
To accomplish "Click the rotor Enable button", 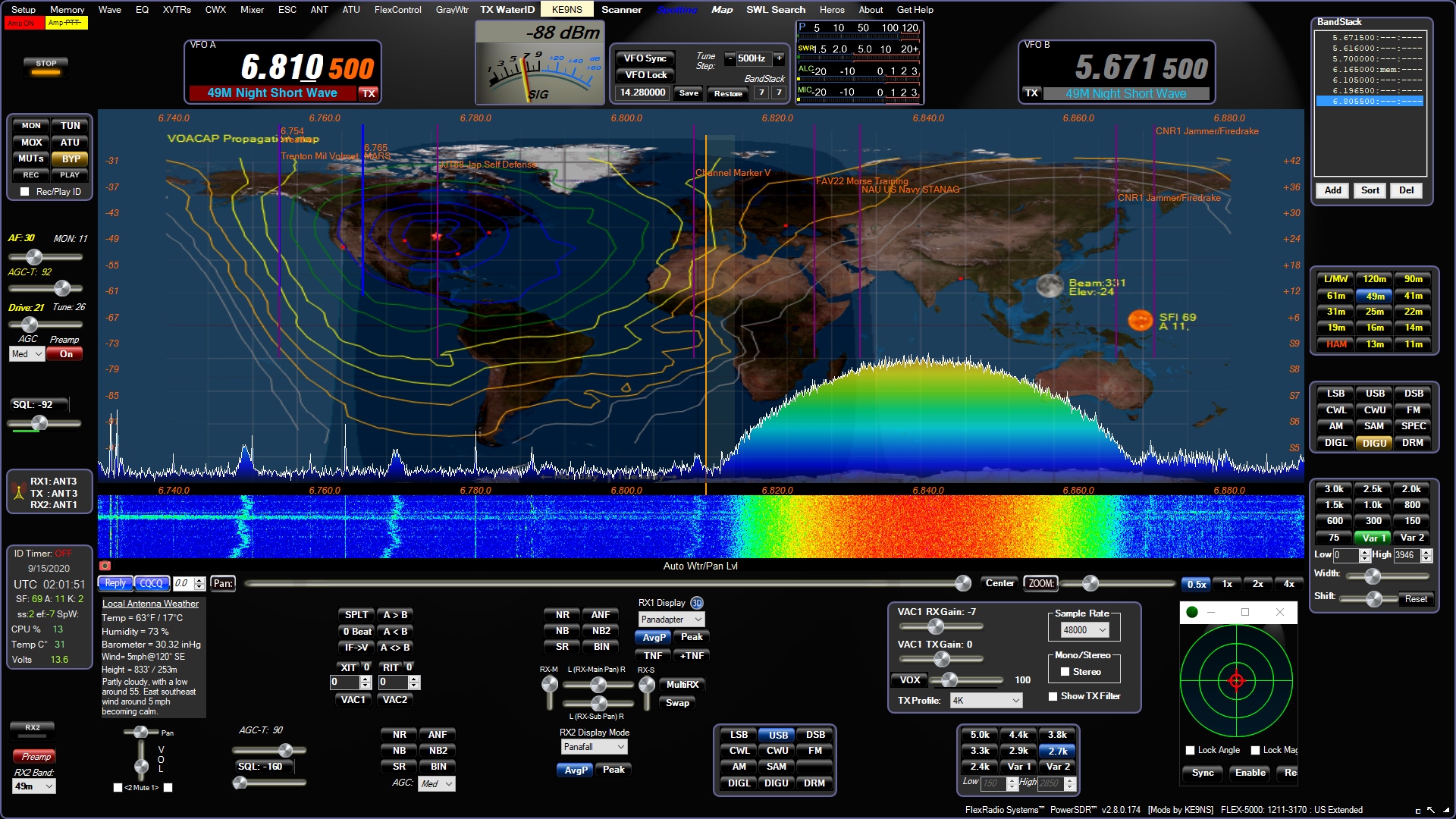I will (x=1250, y=773).
